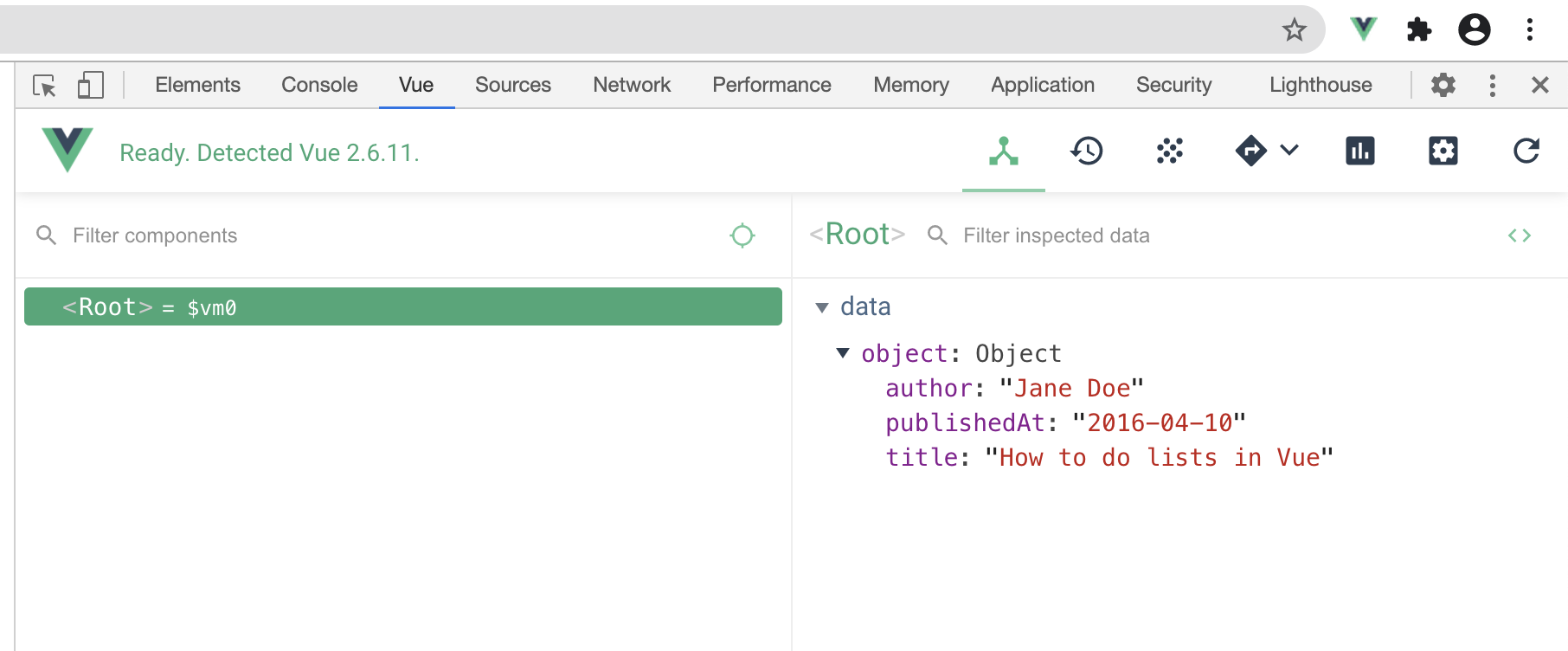Open the Vue Components tree view

click(1003, 151)
